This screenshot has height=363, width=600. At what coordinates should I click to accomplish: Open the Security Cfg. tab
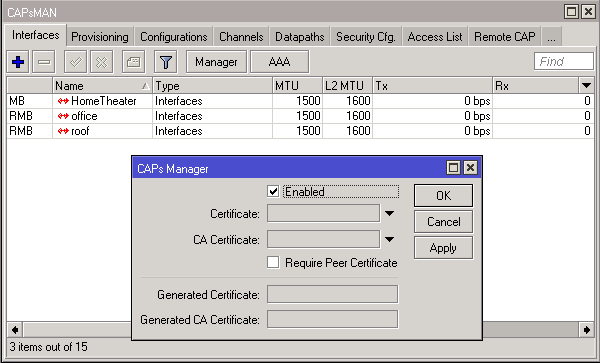pyautogui.click(x=366, y=37)
